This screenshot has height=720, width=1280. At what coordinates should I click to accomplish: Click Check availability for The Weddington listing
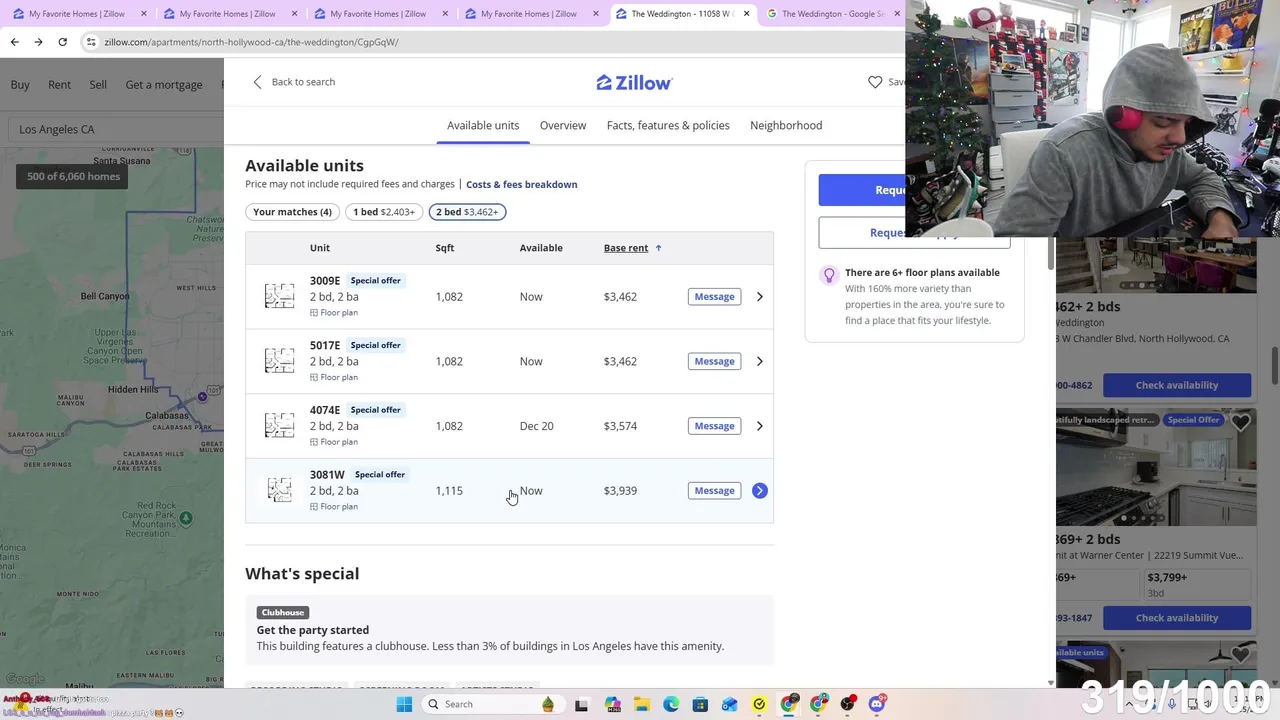(x=1176, y=385)
